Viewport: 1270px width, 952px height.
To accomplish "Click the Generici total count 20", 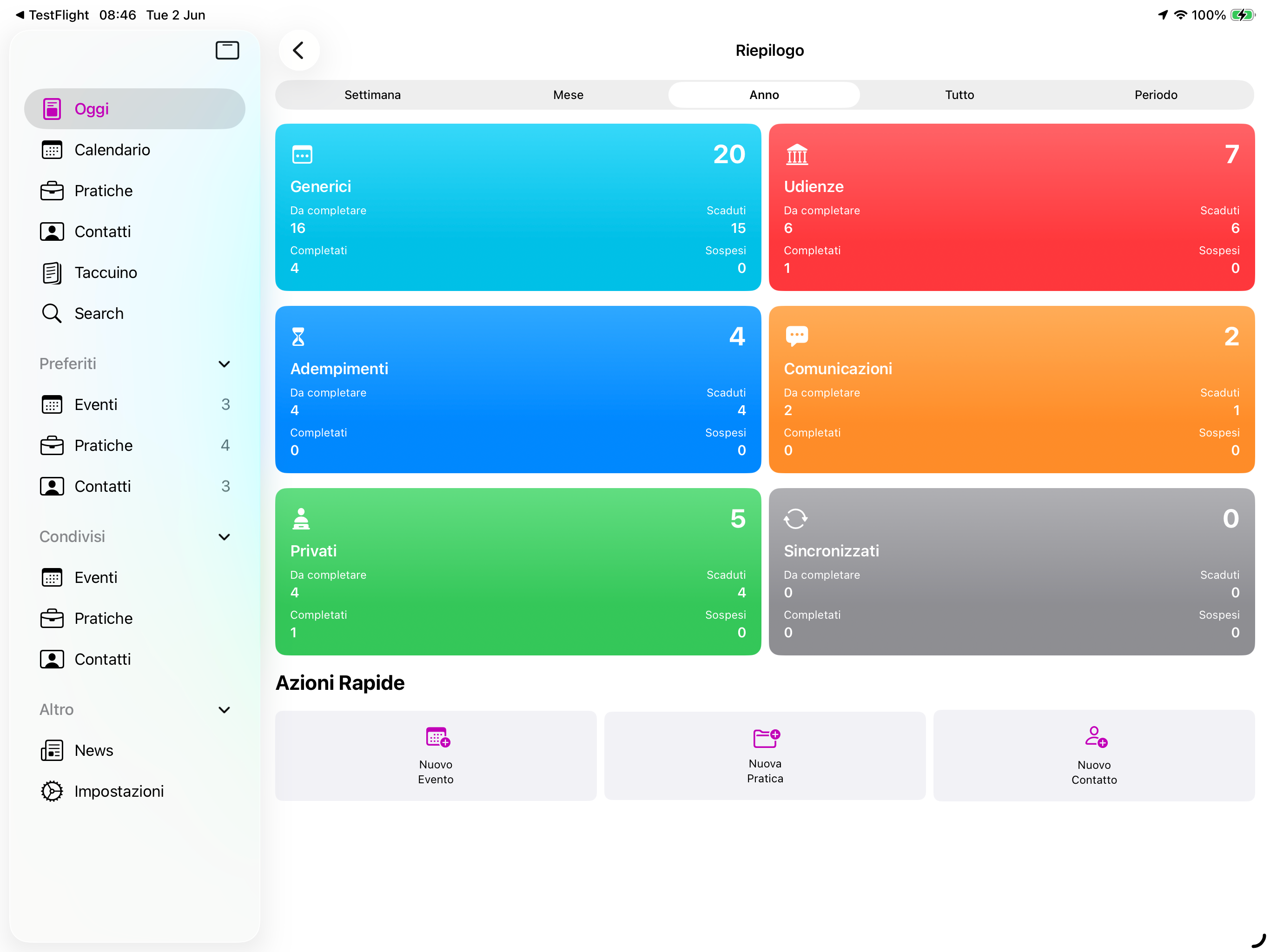I will (x=729, y=154).
